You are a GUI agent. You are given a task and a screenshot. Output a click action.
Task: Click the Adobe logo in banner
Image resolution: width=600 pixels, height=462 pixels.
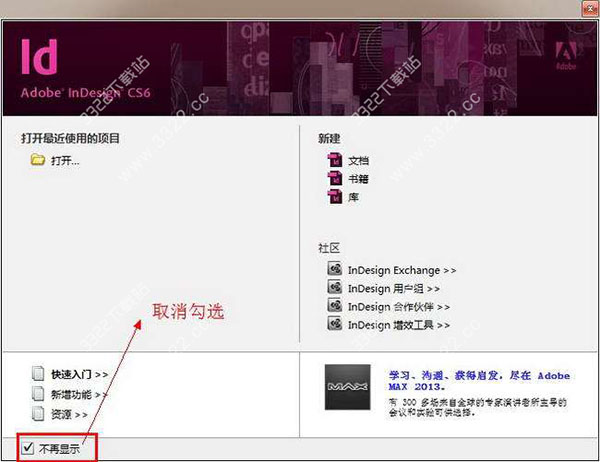pyautogui.click(x=566, y=56)
